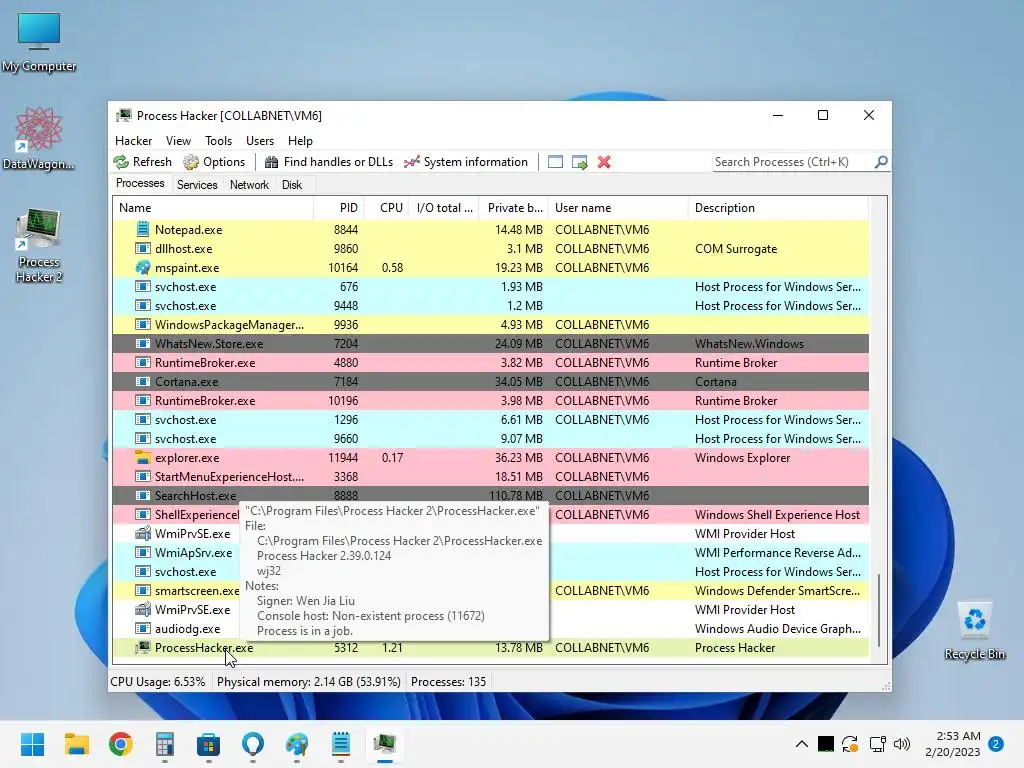Open the My Computer desktop icon

39,42
